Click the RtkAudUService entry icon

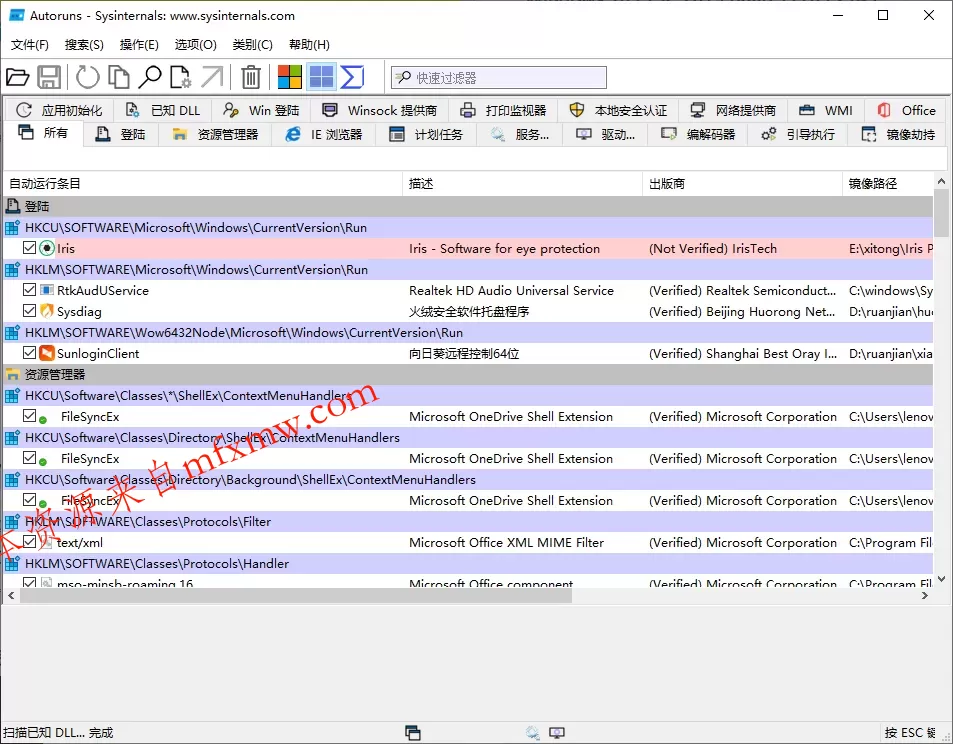point(47,290)
